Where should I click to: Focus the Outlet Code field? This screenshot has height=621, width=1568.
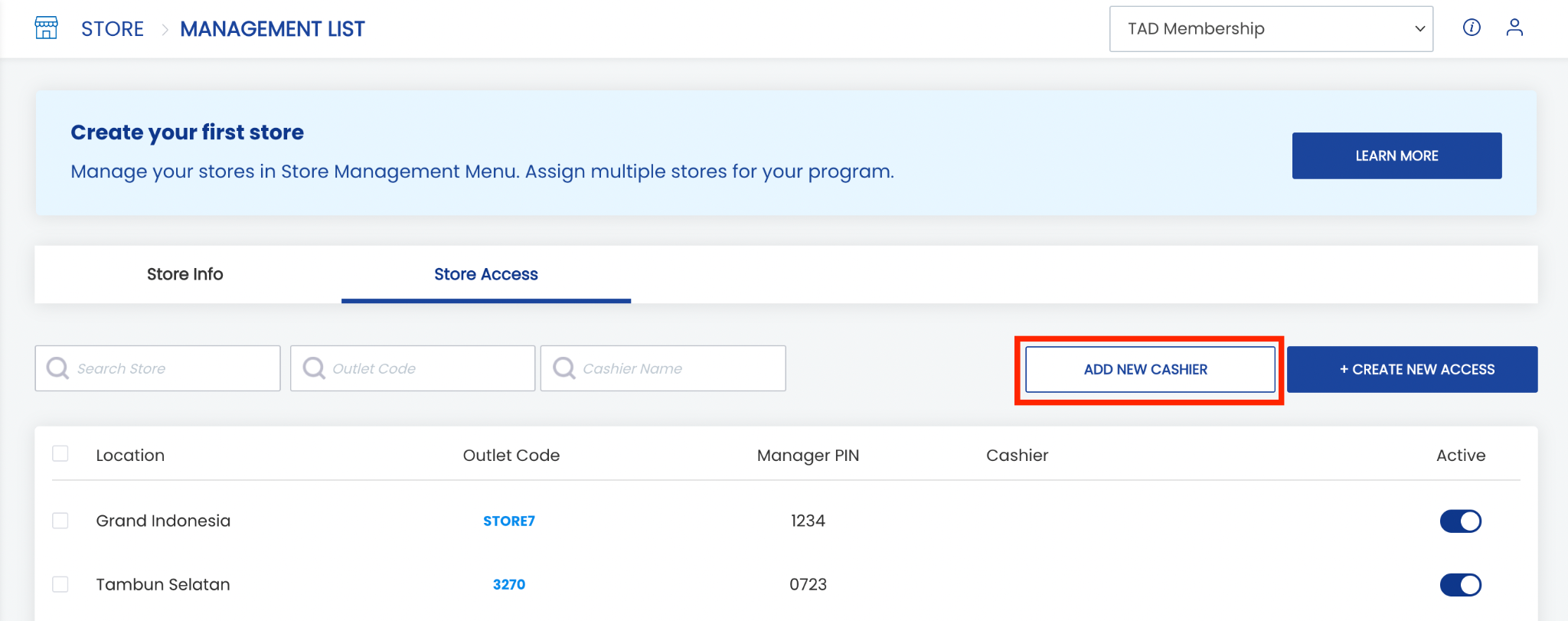tap(413, 368)
